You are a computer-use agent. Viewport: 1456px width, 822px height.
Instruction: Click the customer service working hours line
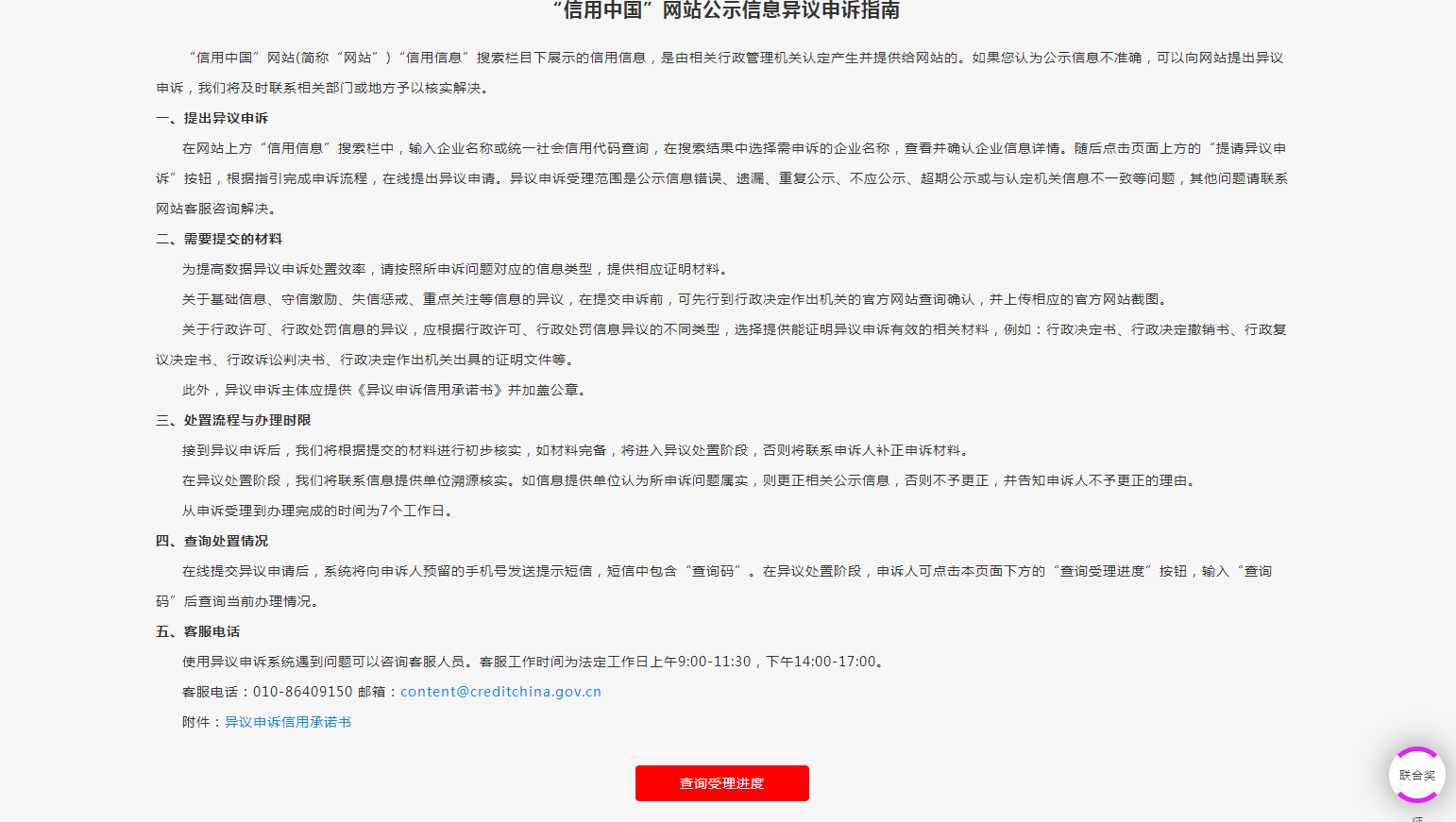click(534, 662)
